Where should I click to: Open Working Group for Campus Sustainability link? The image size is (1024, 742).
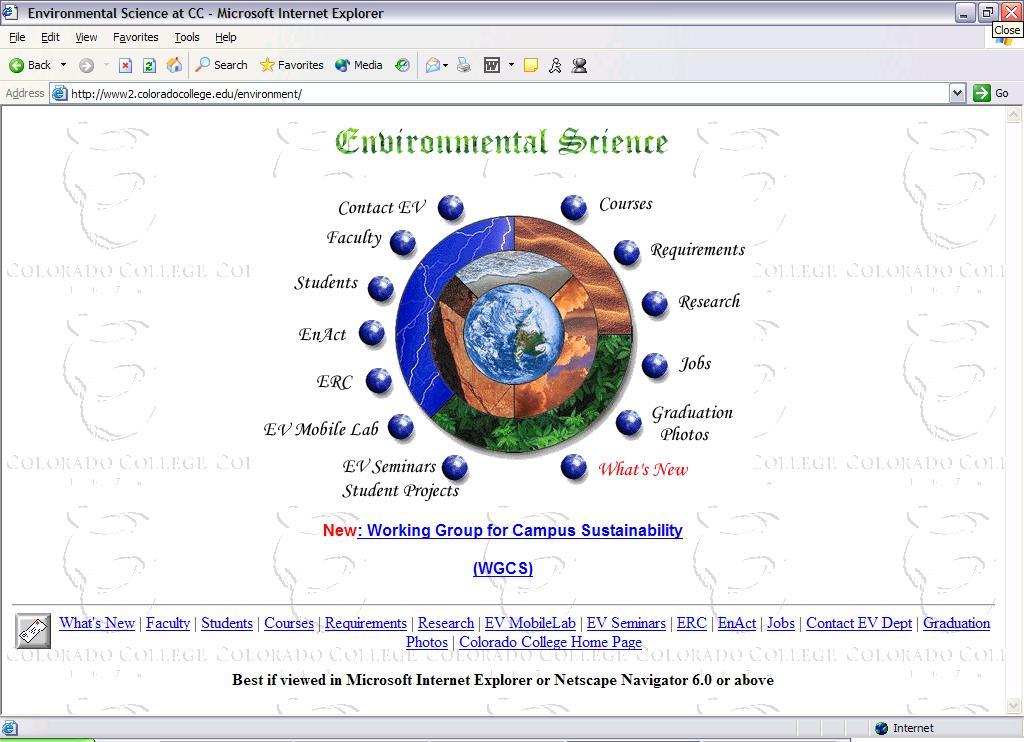tap(520, 530)
